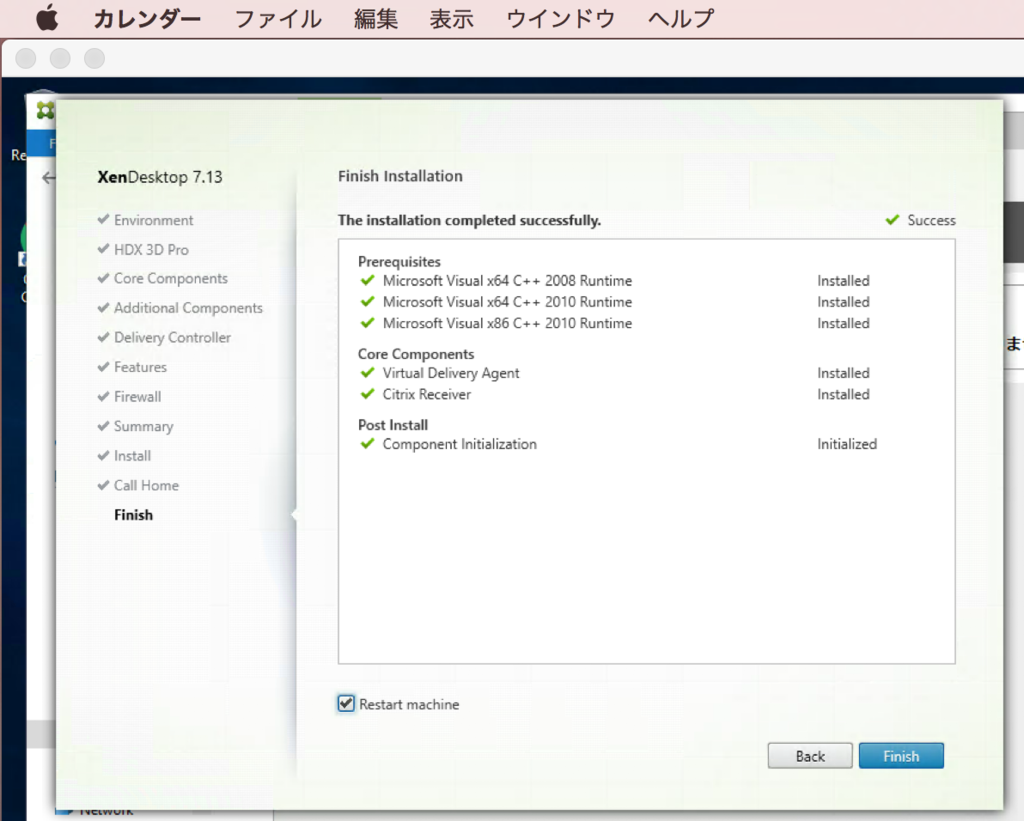This screenshot has height=821, width=1024.
Task: Click the Post Install heading
Action: [392, 425]
